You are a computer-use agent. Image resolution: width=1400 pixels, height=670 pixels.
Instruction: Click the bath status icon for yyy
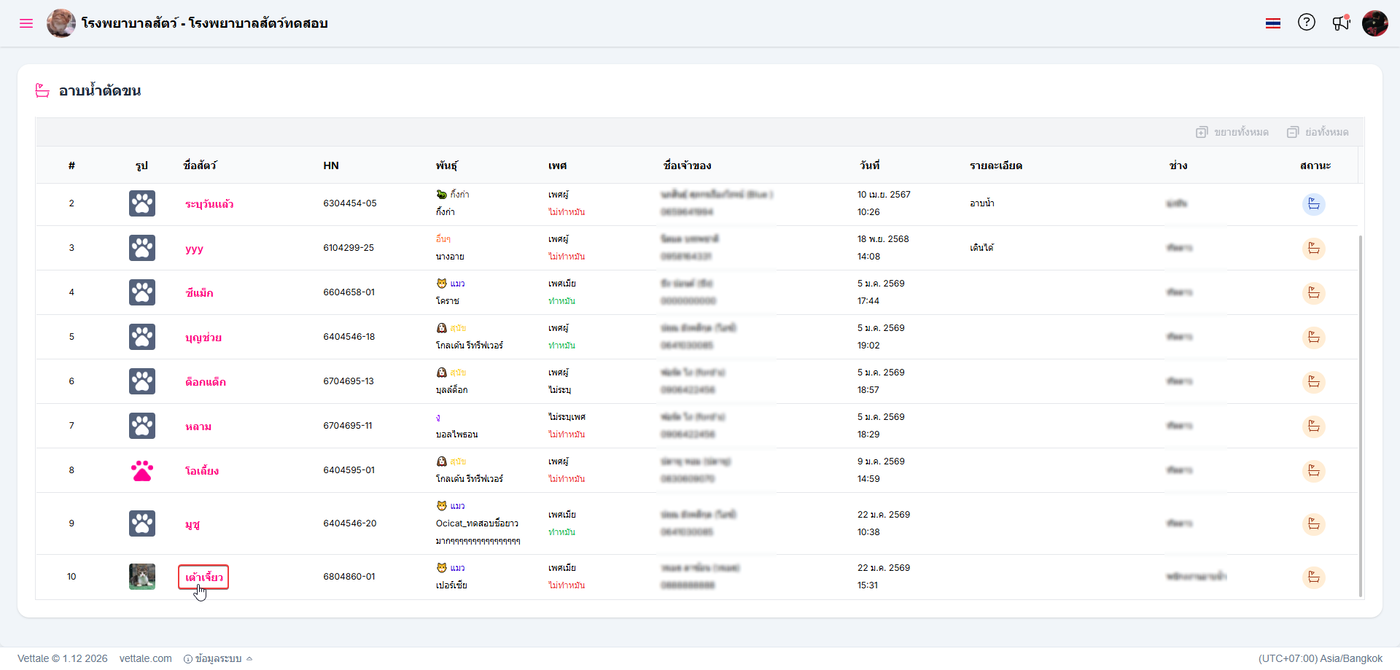point(1313,248)
